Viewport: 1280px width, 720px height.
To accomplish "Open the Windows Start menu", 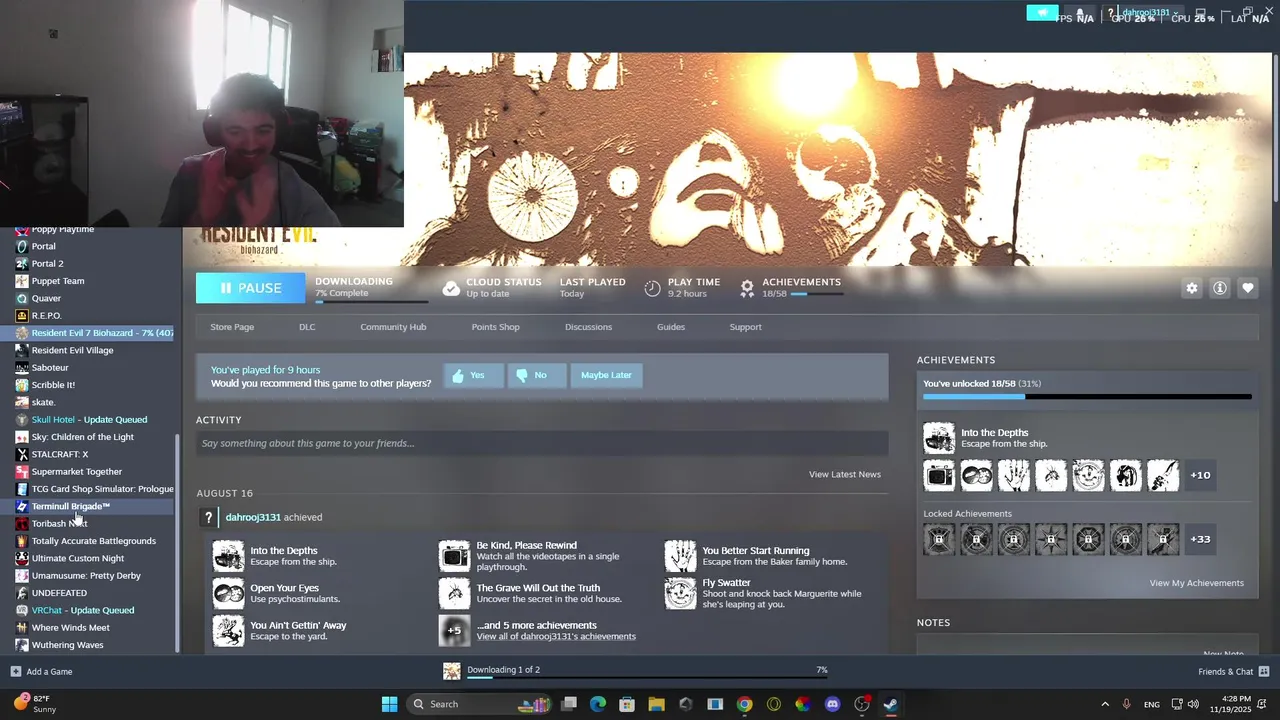I will tap(389, 704).
